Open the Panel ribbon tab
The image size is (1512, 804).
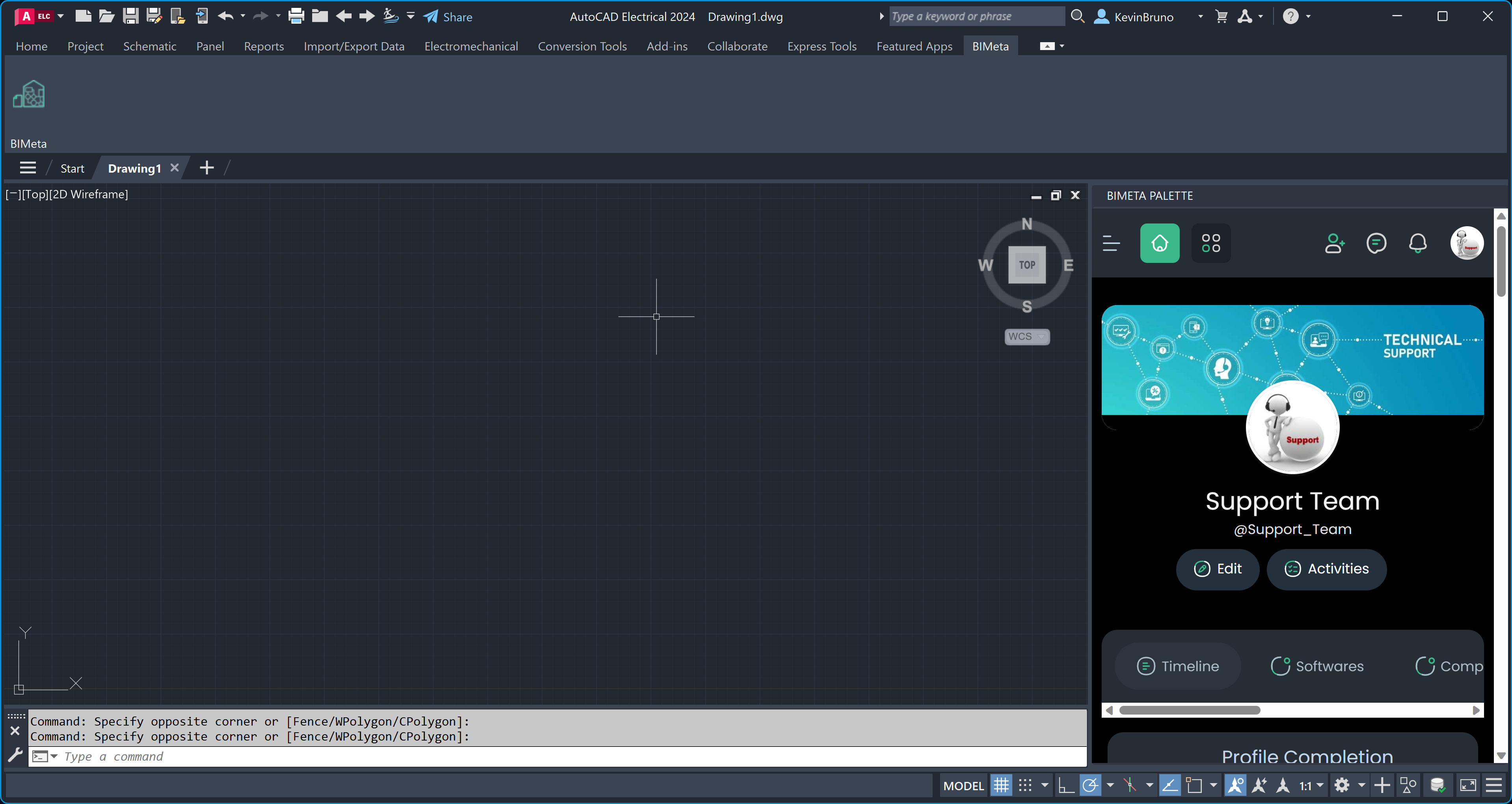click(210, 46)
